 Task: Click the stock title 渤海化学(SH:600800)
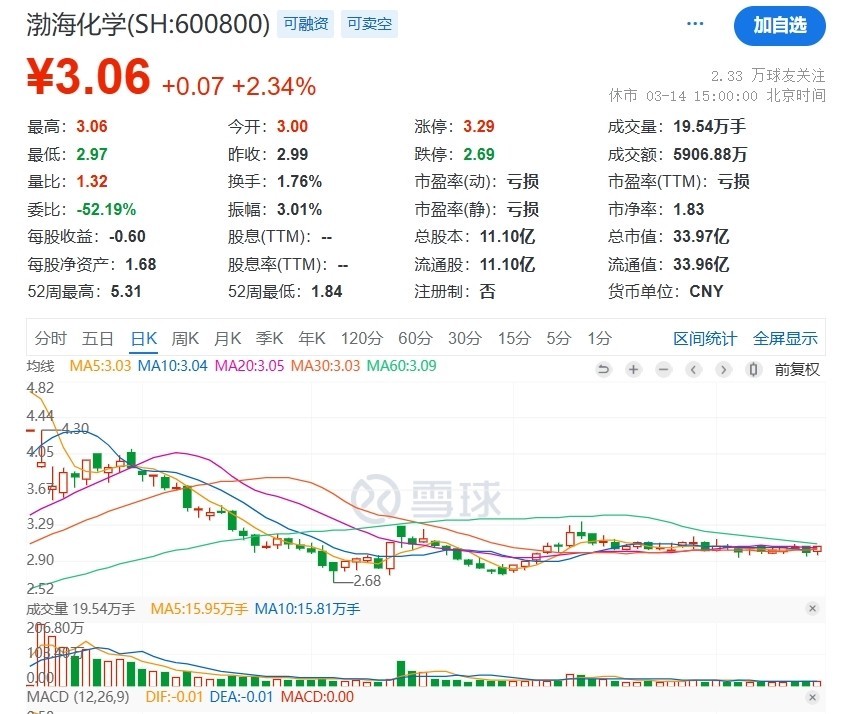click(x=148, y=24)
